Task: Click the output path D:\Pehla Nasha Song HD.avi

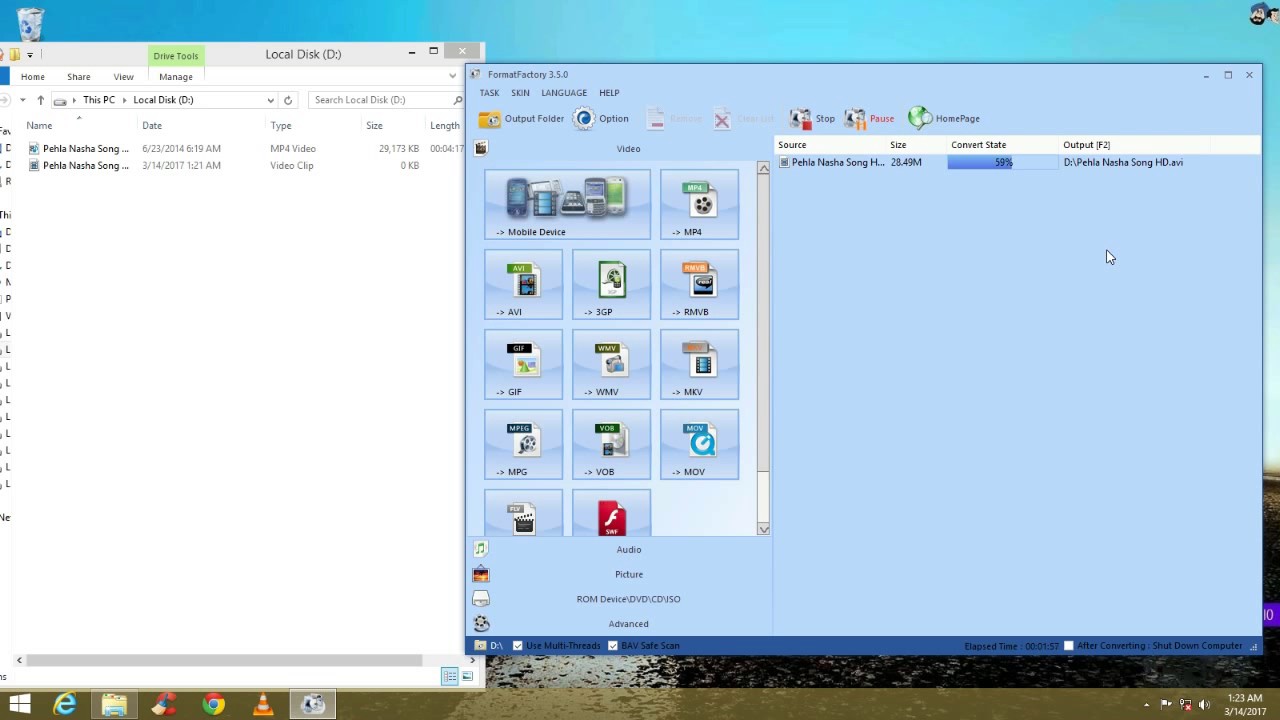Action: (1123, 162)
